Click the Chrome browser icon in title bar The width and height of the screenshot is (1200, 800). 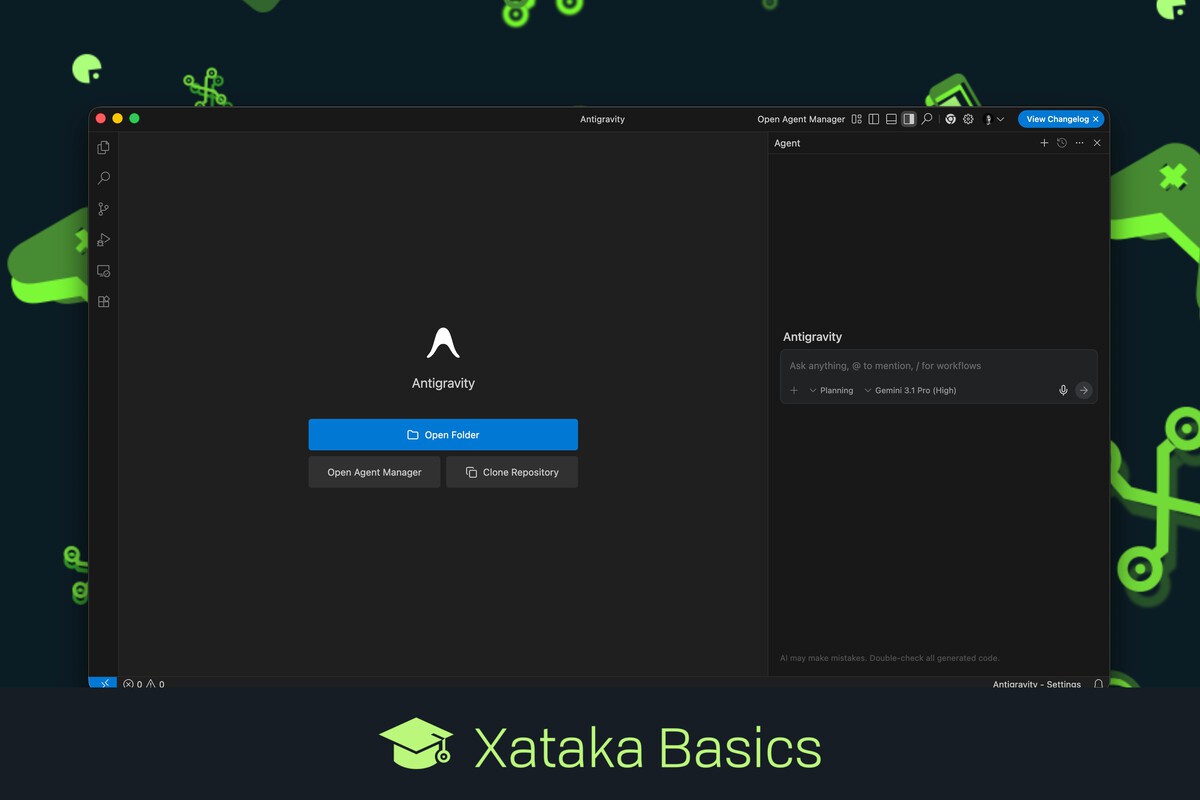(950, 119)
